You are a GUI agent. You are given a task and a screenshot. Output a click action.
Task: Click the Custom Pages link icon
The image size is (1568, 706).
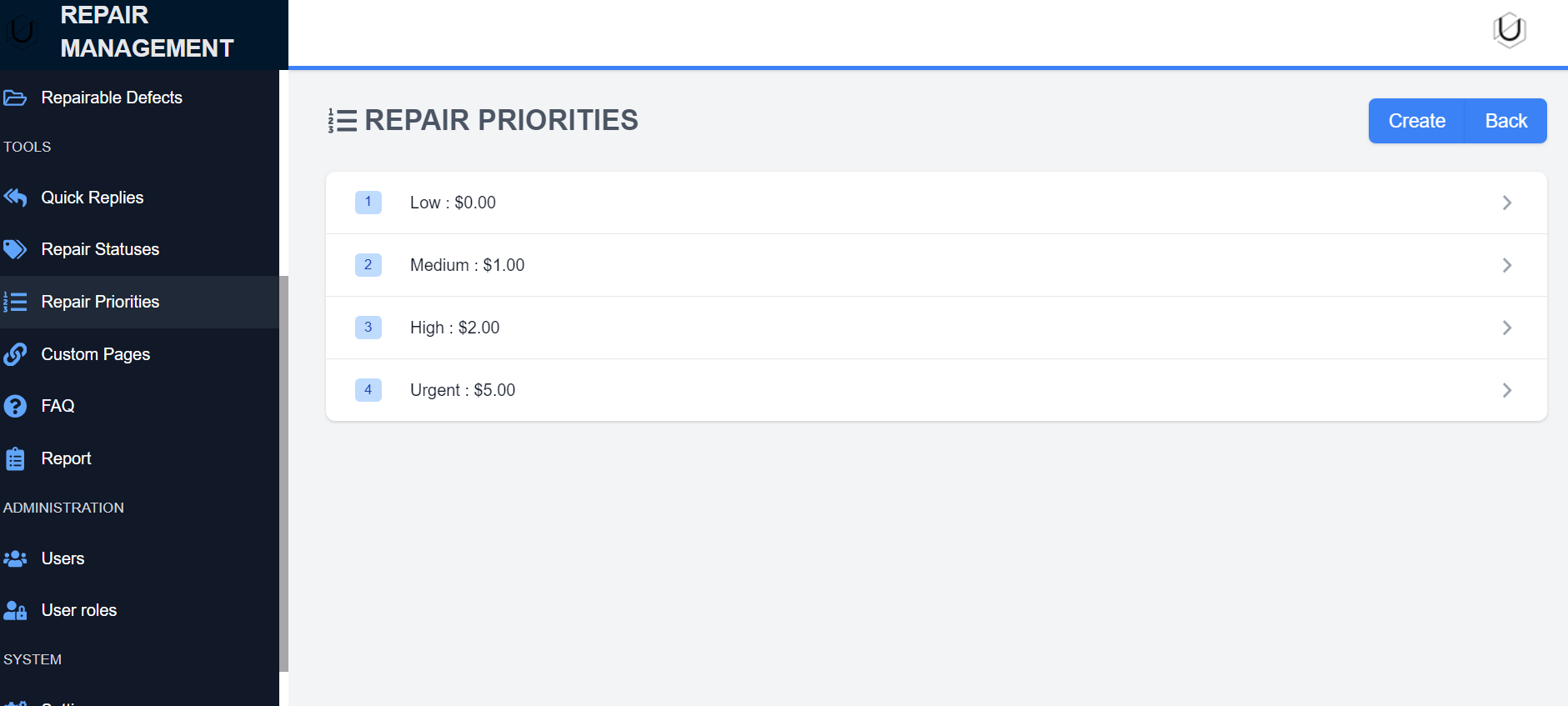pos(15,354)
